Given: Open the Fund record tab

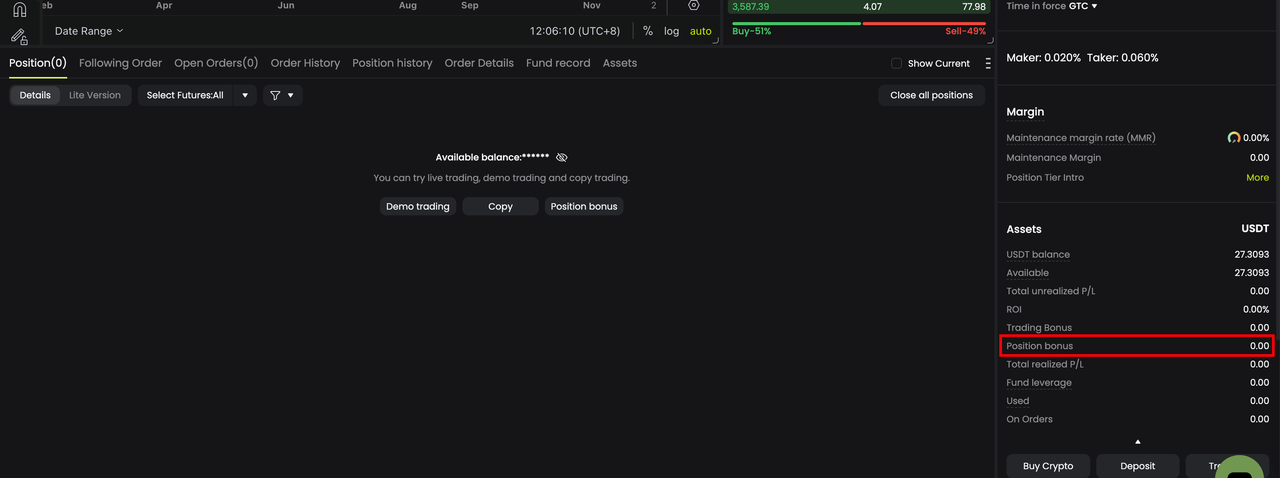Looking at the screenshot, I should 558,63.
